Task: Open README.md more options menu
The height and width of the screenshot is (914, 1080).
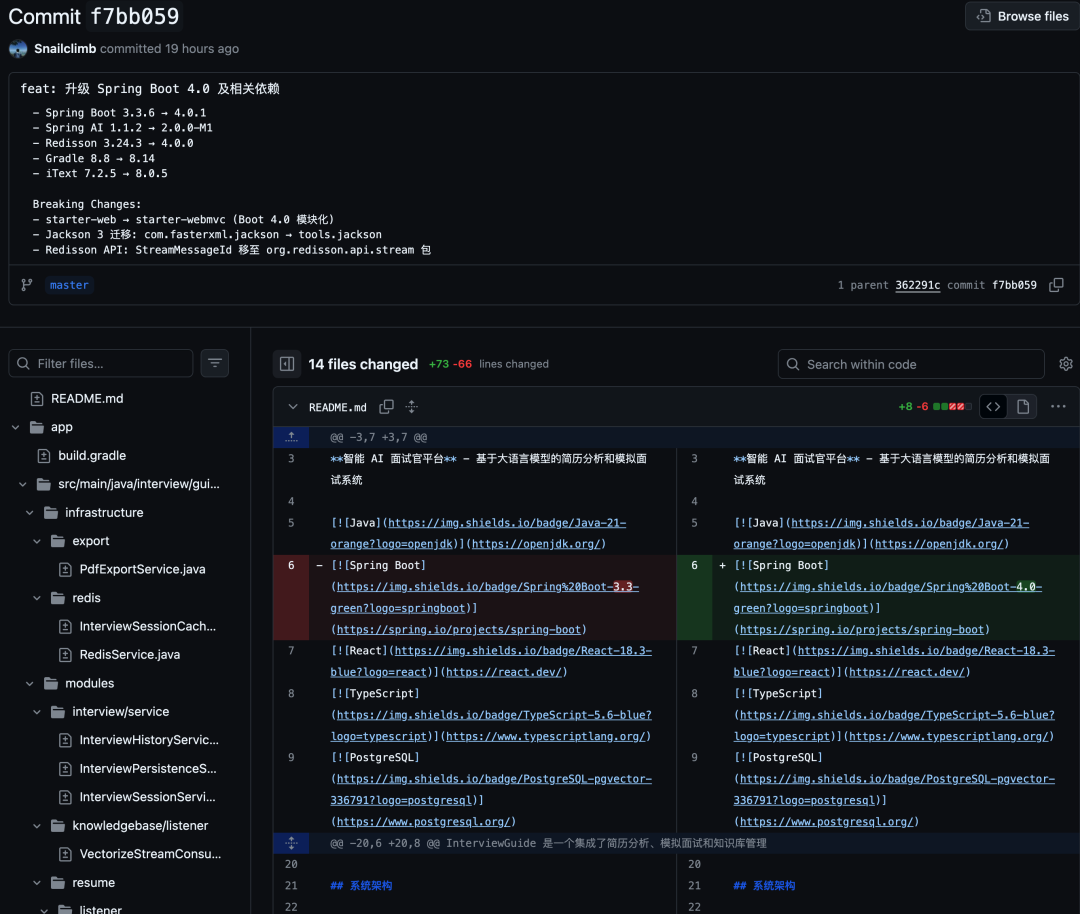Action: [1058, 407]
